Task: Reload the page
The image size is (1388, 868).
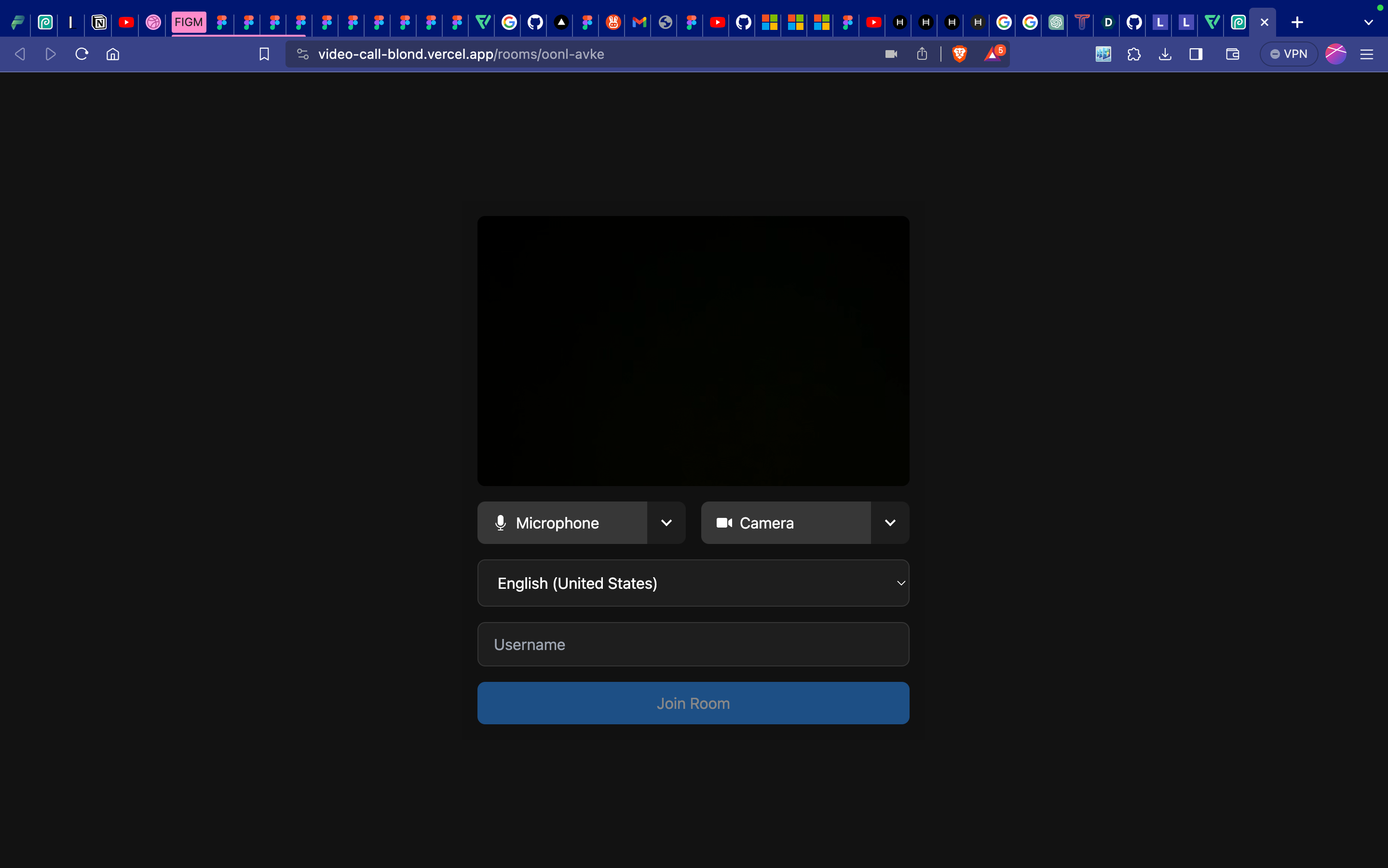Action: 82,54
